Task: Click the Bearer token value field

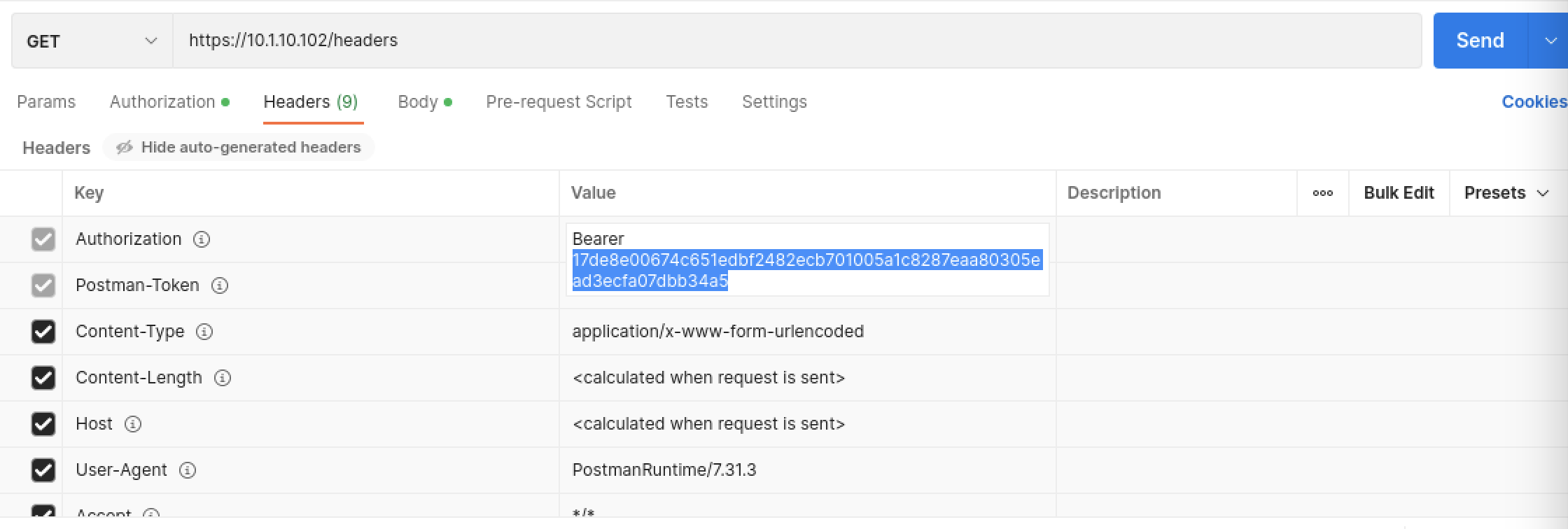Action: pos(808,260)
